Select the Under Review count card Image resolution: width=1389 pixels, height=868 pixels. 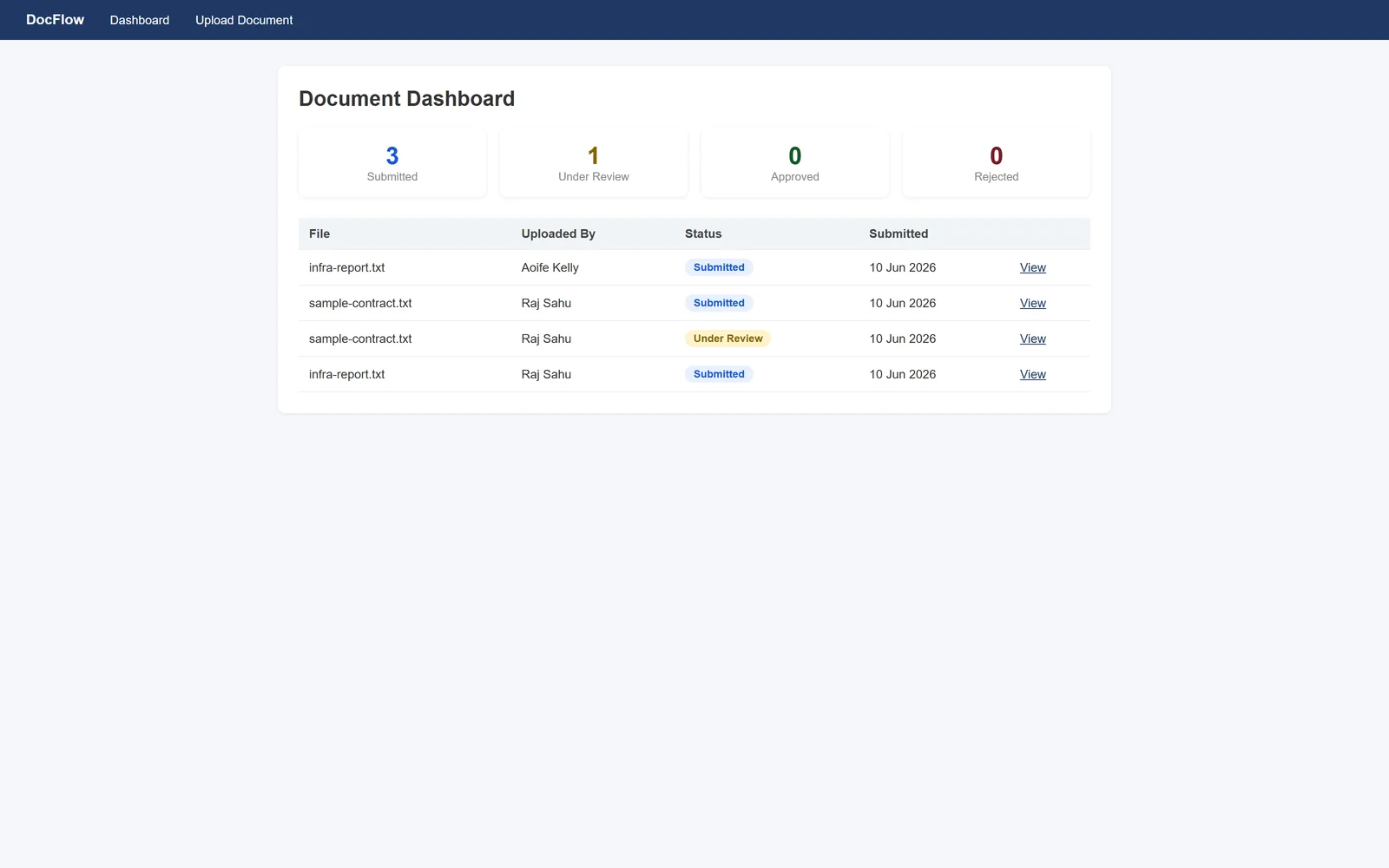pyautogui.click(x=594, y=163)
